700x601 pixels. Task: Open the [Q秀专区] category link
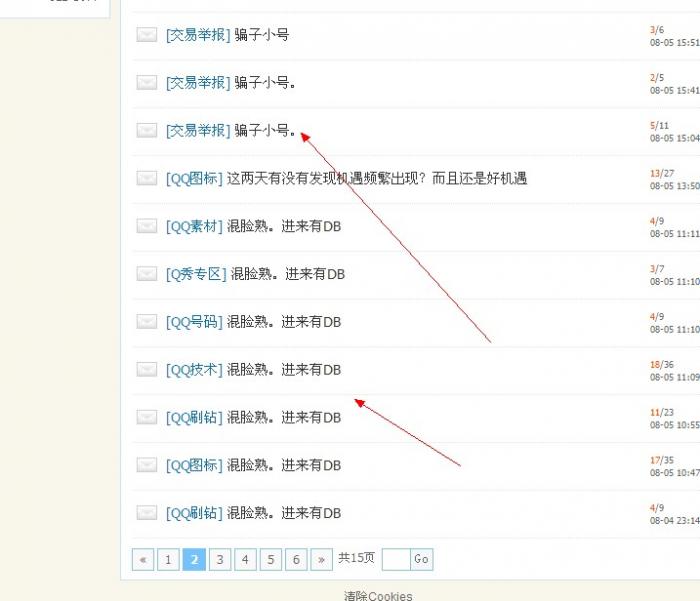(196, 274)
